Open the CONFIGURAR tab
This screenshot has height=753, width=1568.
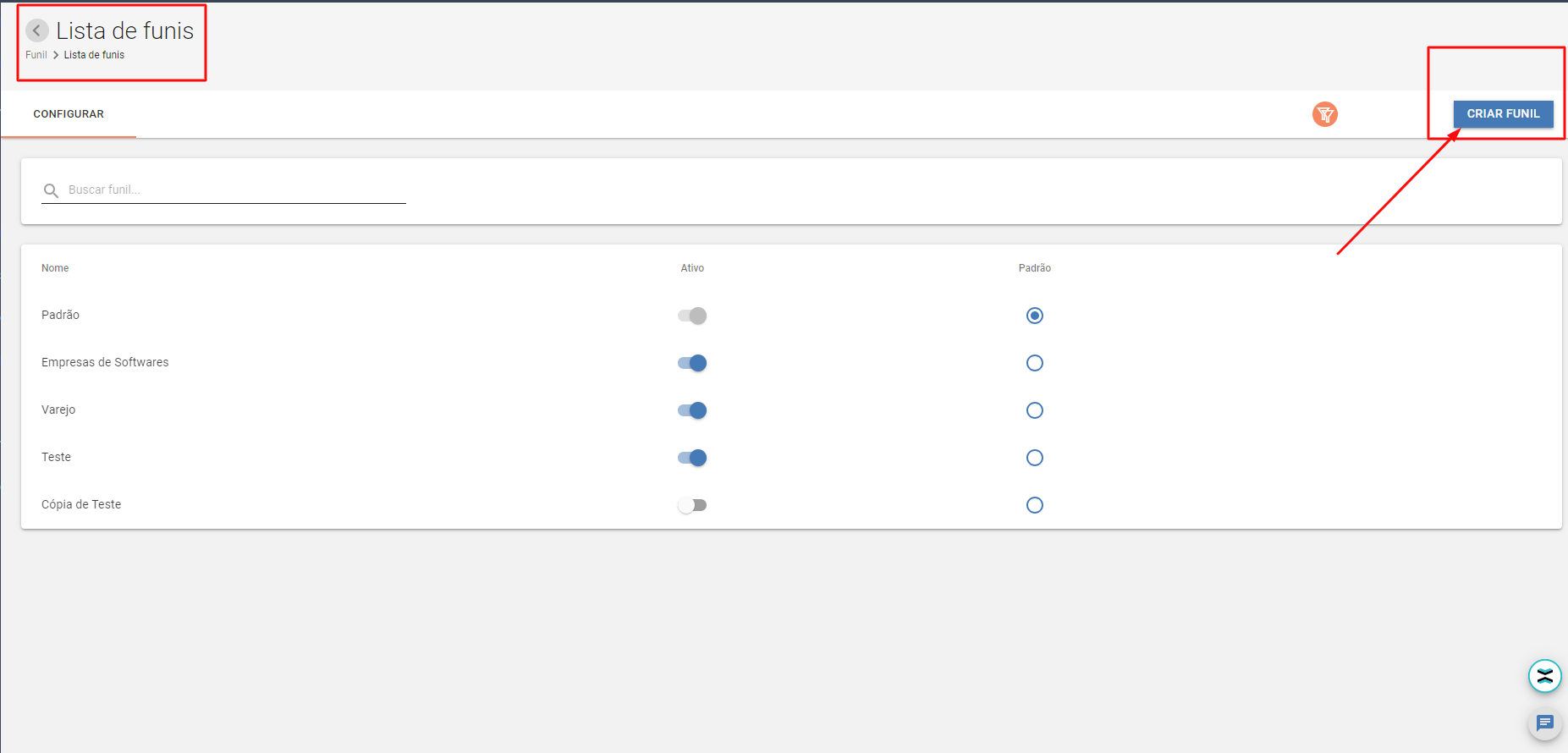(69, 114)
